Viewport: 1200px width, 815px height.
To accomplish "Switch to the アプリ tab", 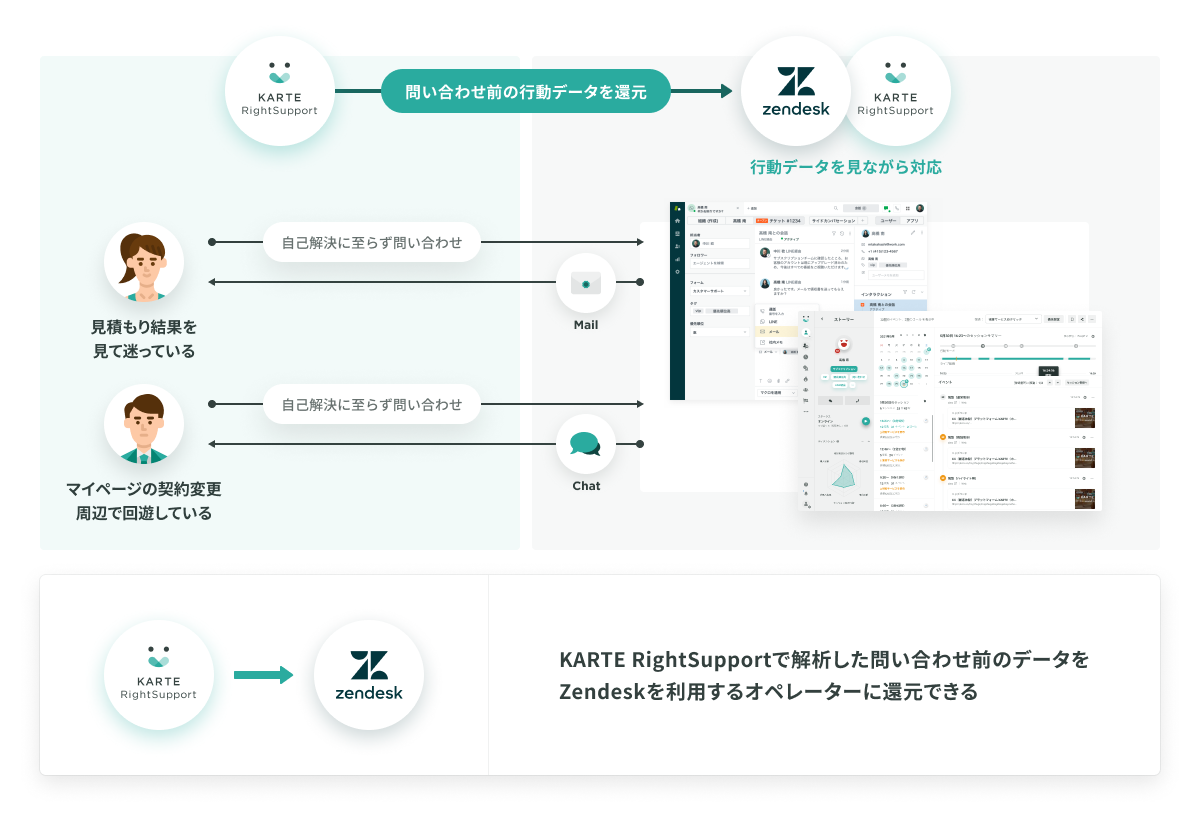I will click(912, 221).
